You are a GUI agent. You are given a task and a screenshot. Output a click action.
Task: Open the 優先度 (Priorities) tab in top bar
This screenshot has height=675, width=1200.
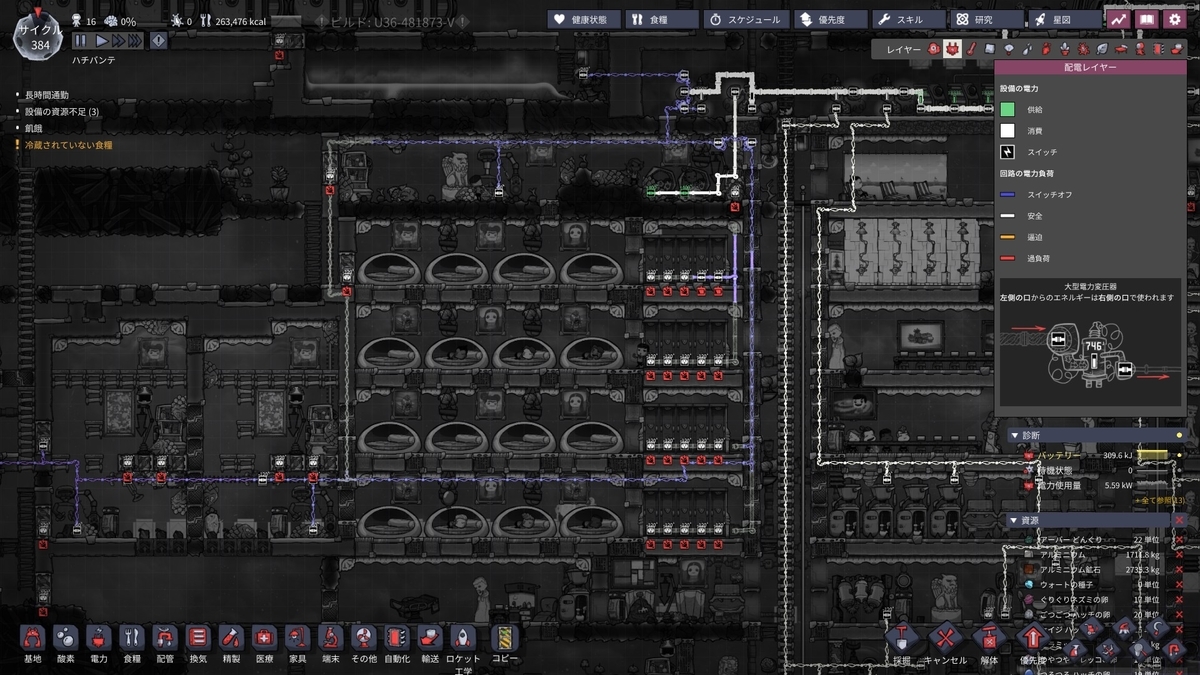tap(829, 19)
